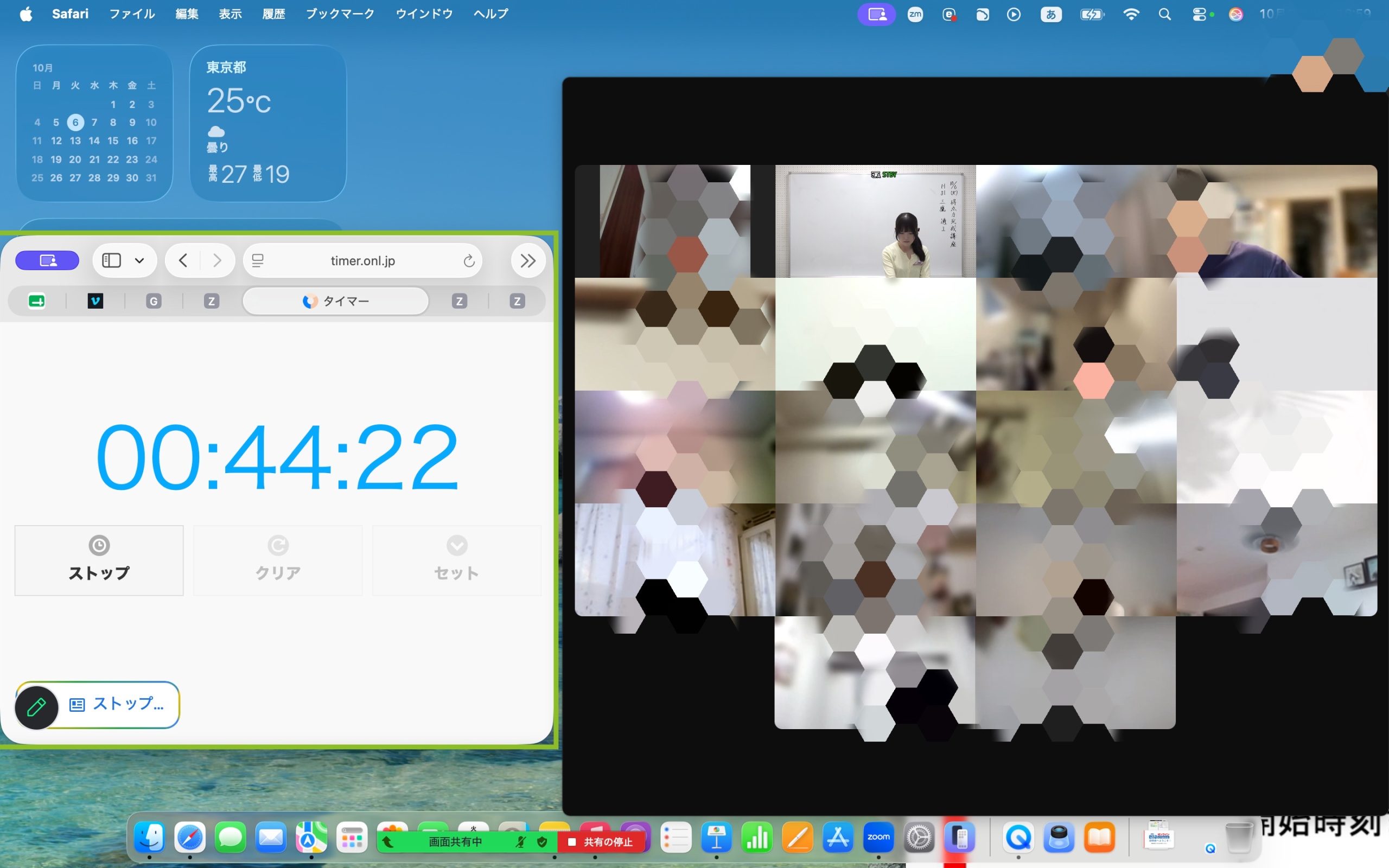Image resolution: width=1389 pixels, height=868 pixels.
Task: Go back with the Safari back arrow
Action: point(183,260)
